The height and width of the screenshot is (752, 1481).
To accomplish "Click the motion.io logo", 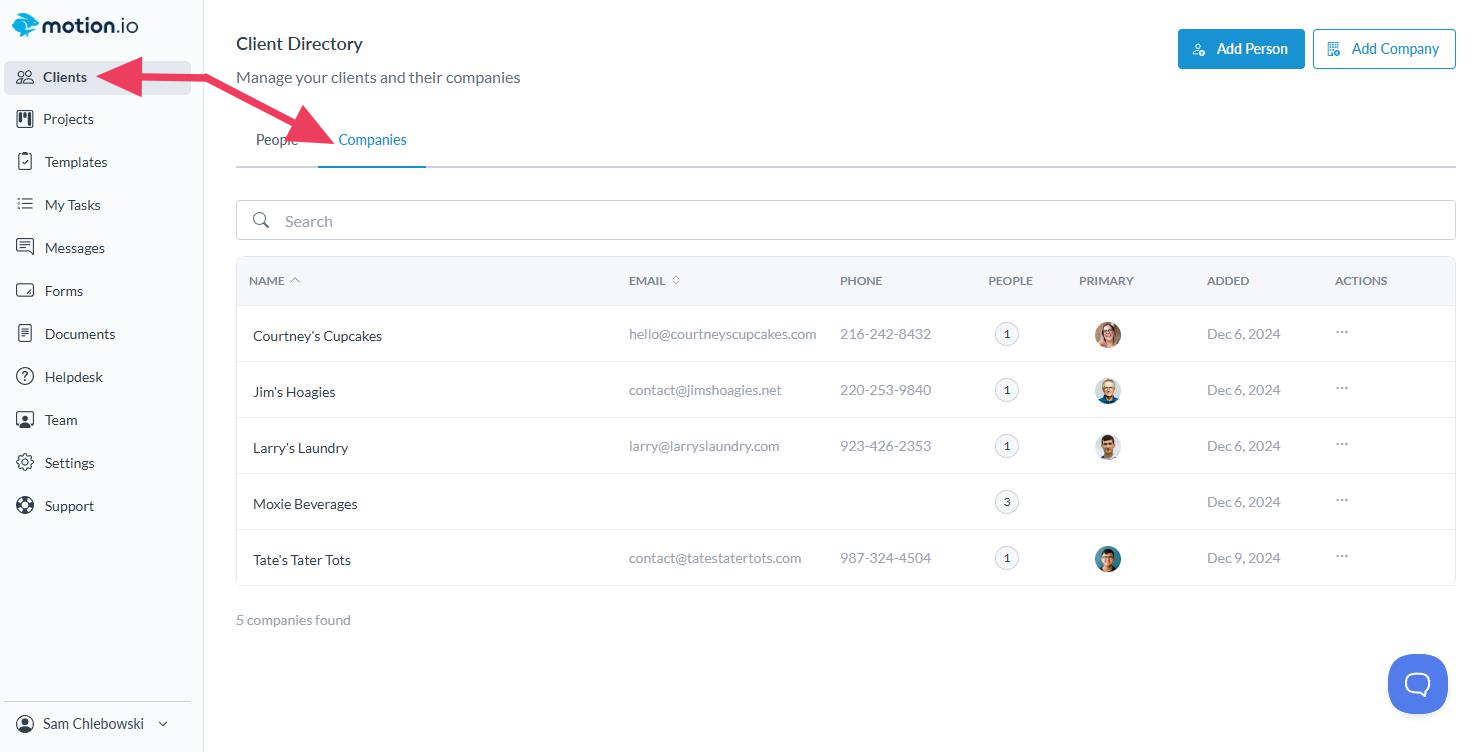I will tap(76, 25).
